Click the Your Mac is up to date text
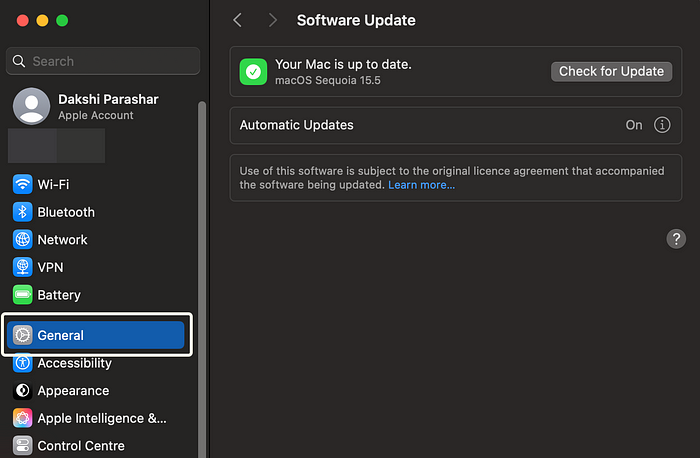This screenshot has width=700, height=458. [343, 64]
